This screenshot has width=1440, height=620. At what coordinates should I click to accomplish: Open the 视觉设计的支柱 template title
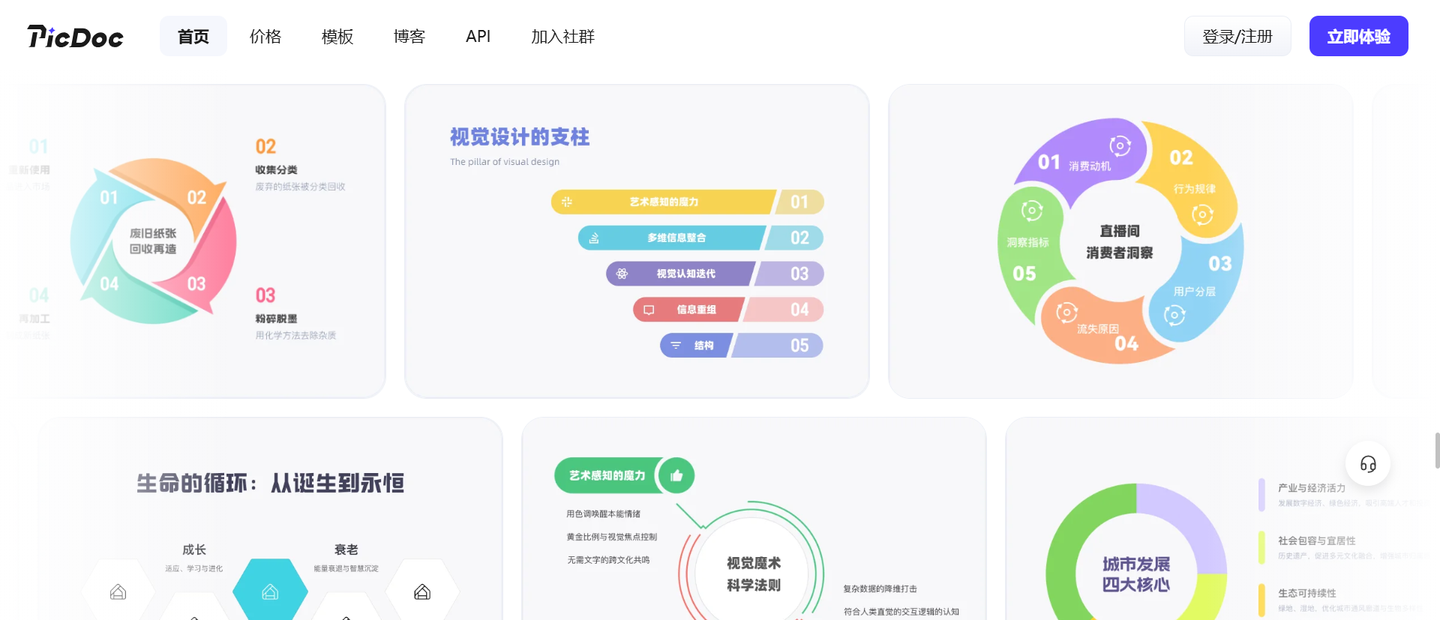click(520, 137)
